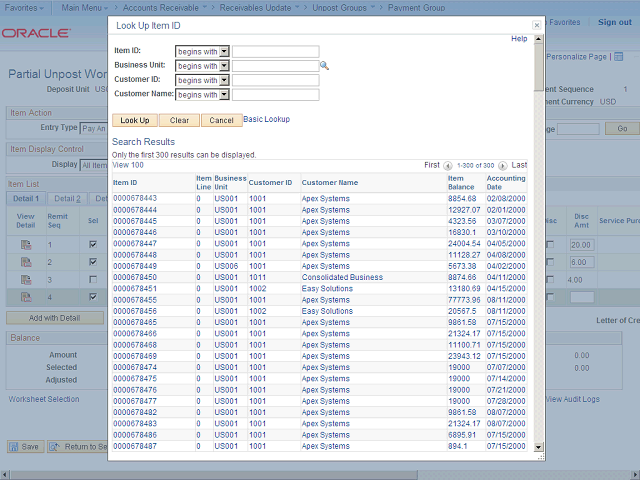Open the Customer ID operator dropdown
Image resolution: width=640 pixels, height=480 pixels.
223,80
